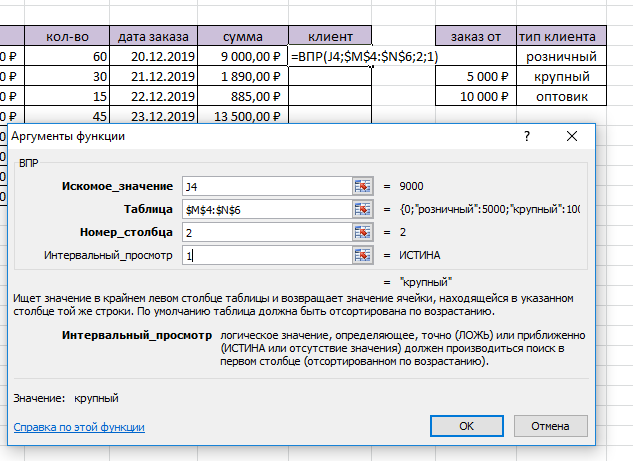The height and width of the screenshot is (461, 633).
Task: Select the quantity cell 30
Action: coord(67,76)
